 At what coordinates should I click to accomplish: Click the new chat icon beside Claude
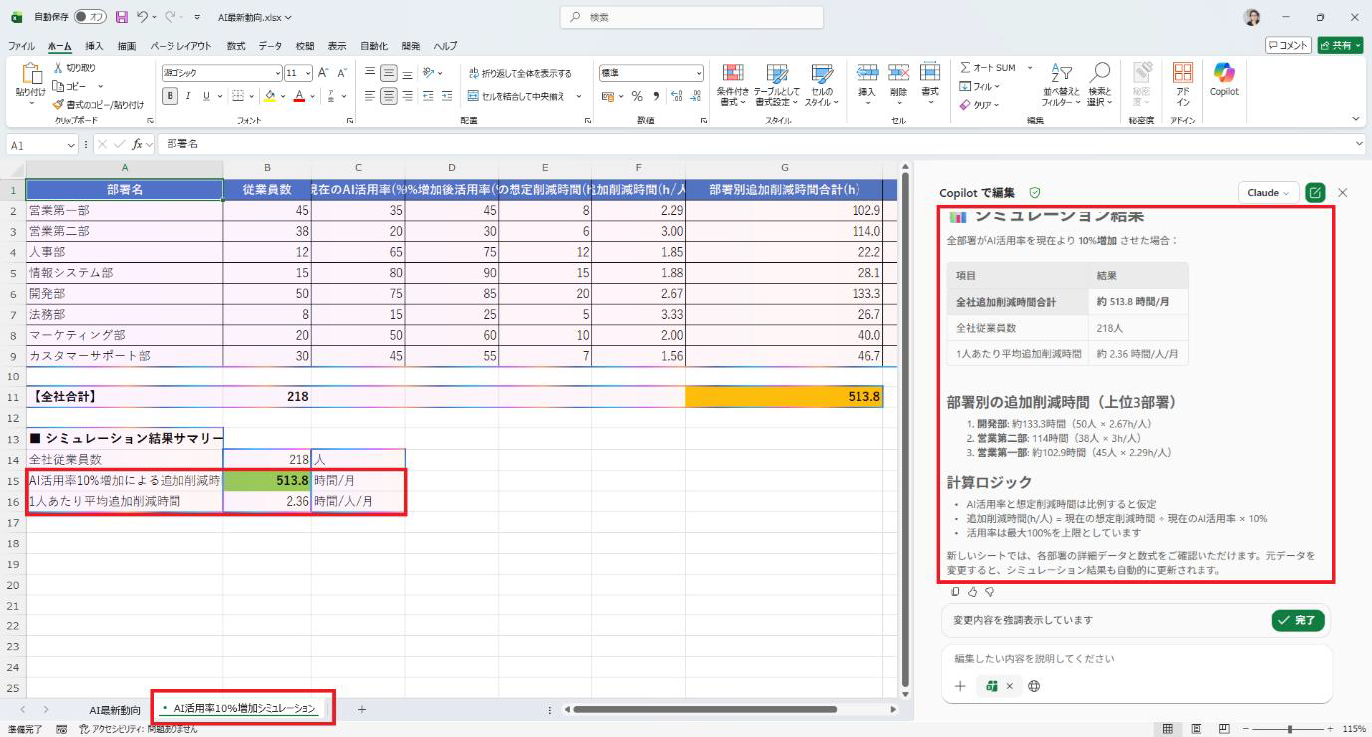click(1315, 192)
